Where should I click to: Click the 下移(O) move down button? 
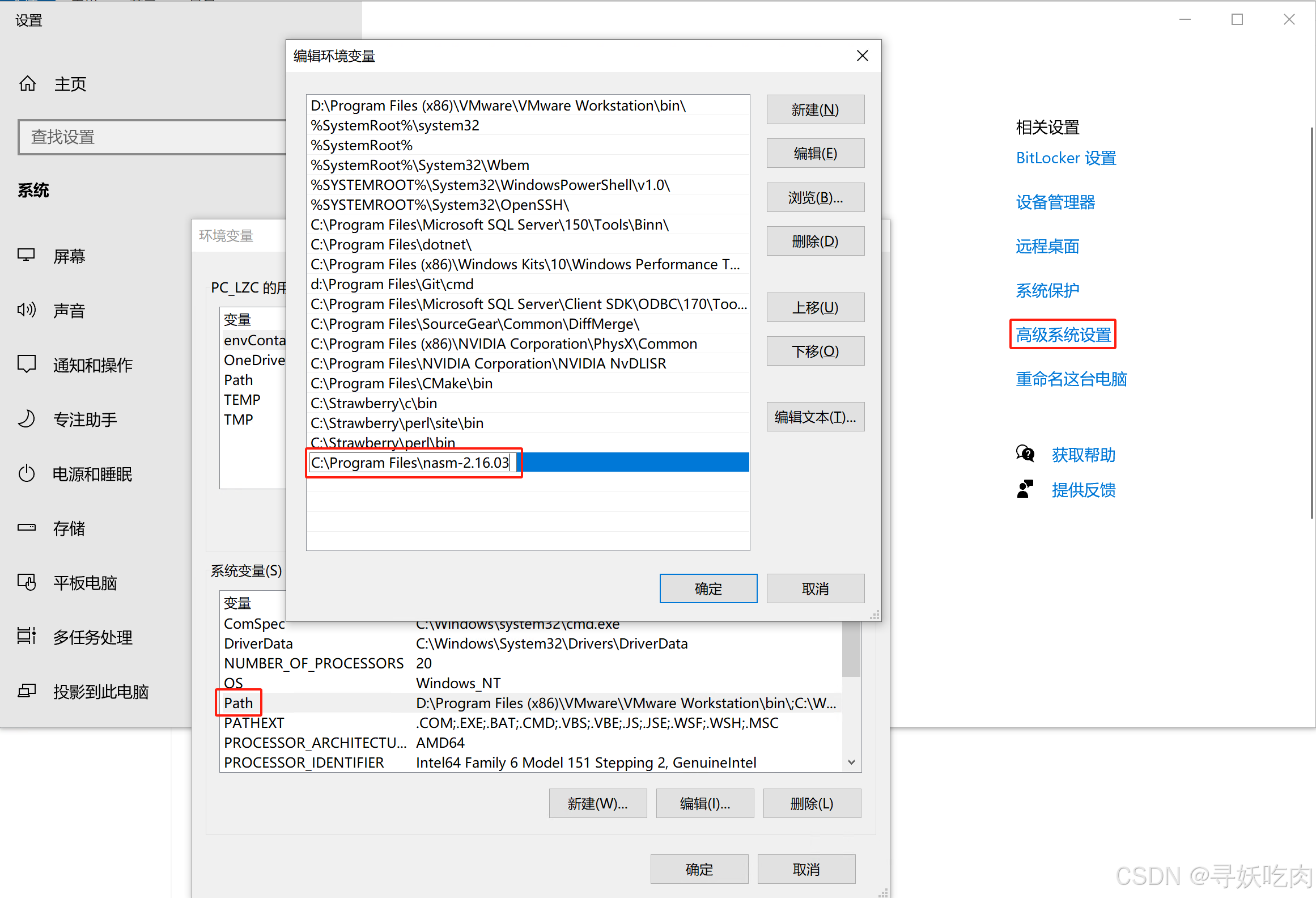click(x=816, y=351)
